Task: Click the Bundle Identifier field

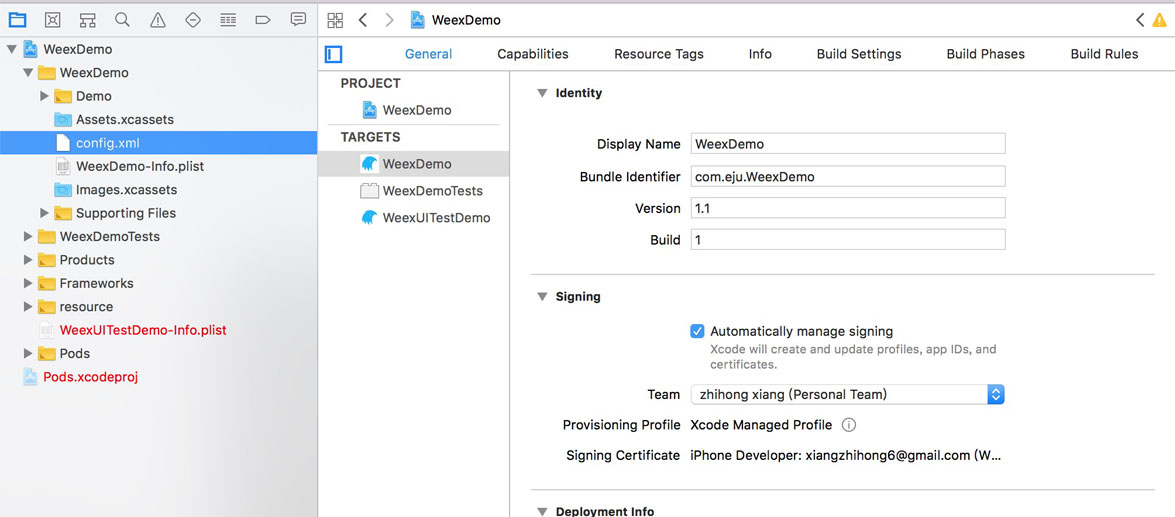Action: pyautogui.click(x=847, y=177)
